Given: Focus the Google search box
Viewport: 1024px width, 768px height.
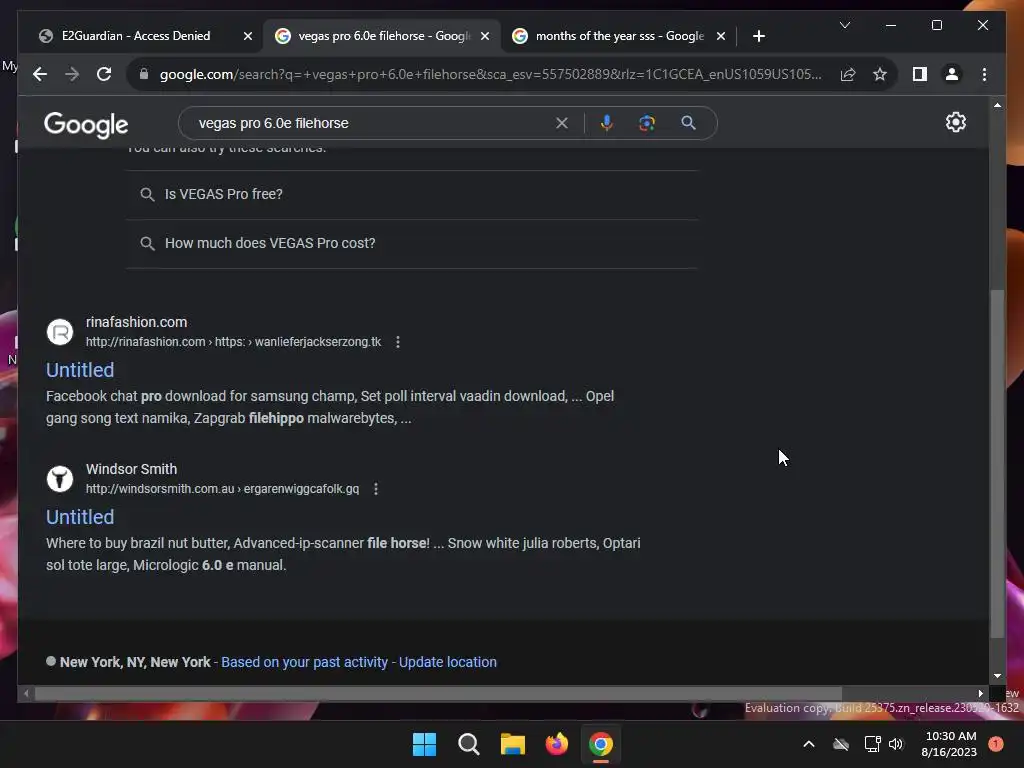Looking at the screenshot, I should pos(372,123).
